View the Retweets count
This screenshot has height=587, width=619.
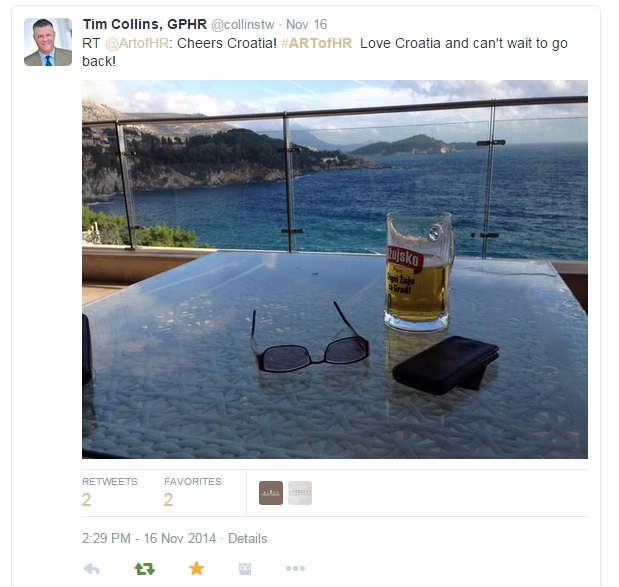click(x=86, y=500)
